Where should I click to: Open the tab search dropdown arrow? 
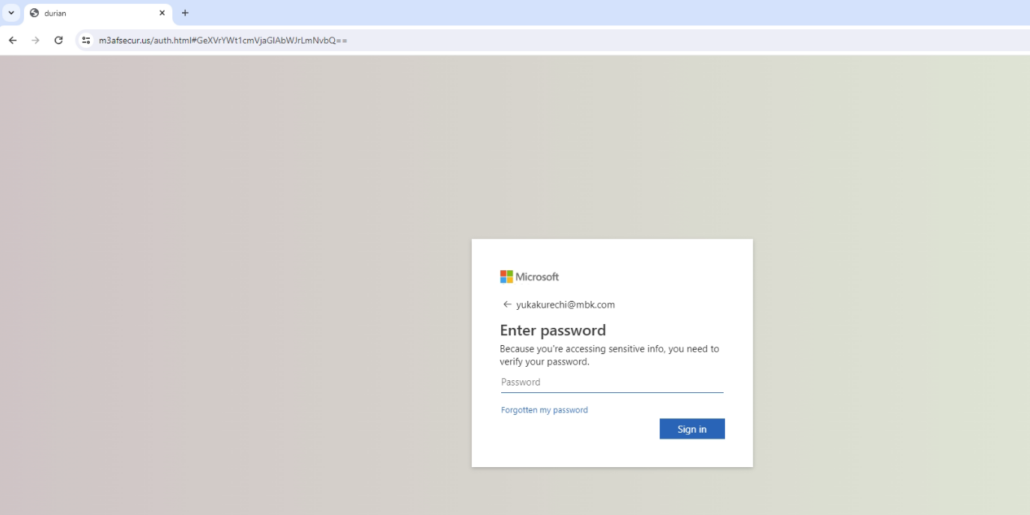tap(11, 12)
